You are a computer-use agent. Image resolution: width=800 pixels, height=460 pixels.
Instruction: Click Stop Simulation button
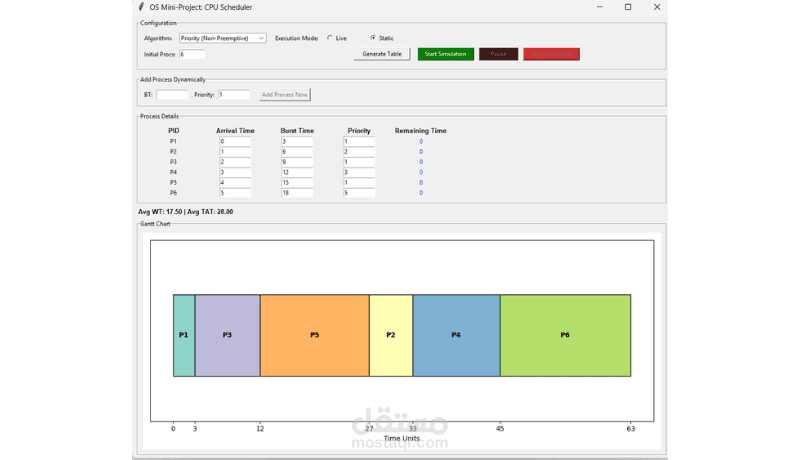point(552,54)
